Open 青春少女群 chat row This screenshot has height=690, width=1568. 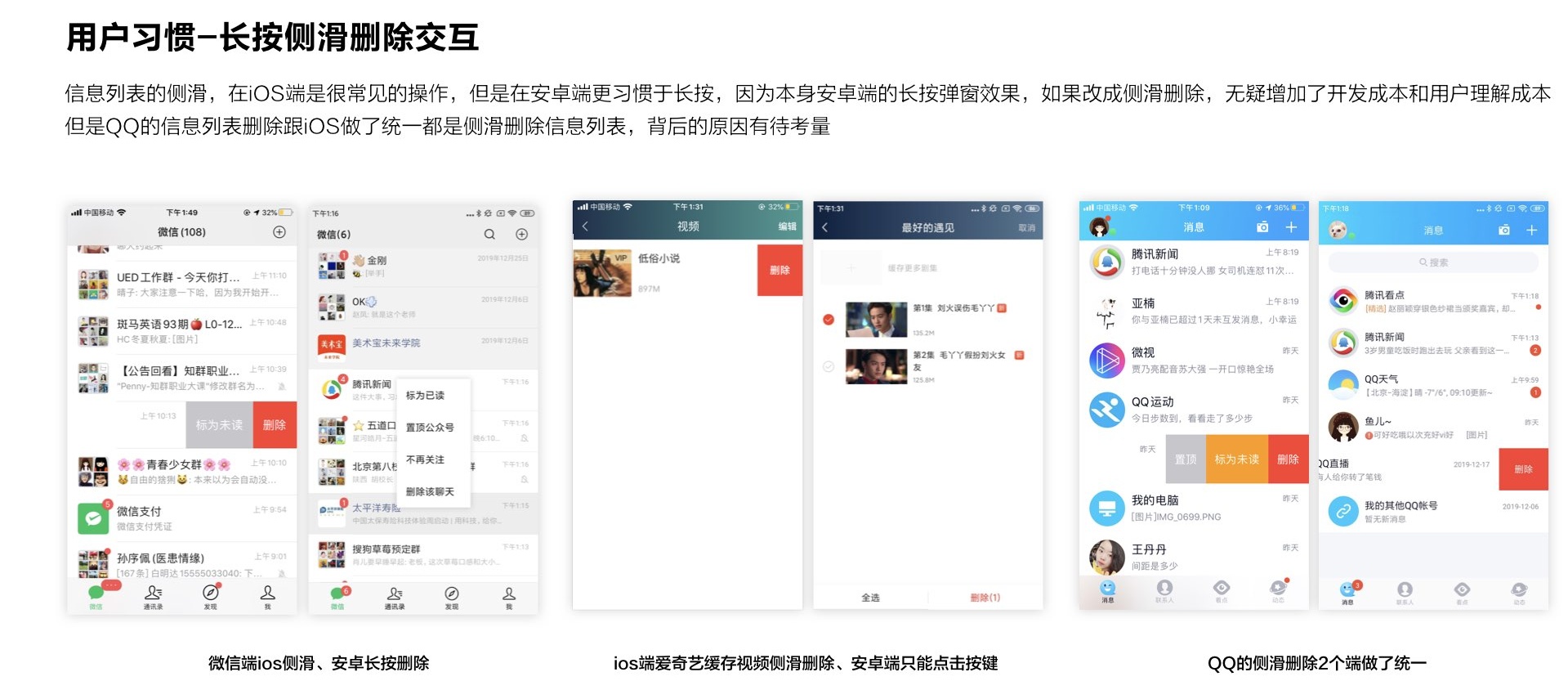click(182, 471)
